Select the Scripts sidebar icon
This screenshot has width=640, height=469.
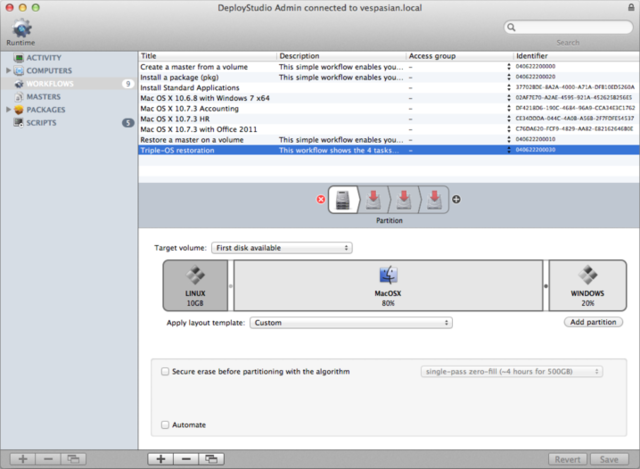coord(18,122)
